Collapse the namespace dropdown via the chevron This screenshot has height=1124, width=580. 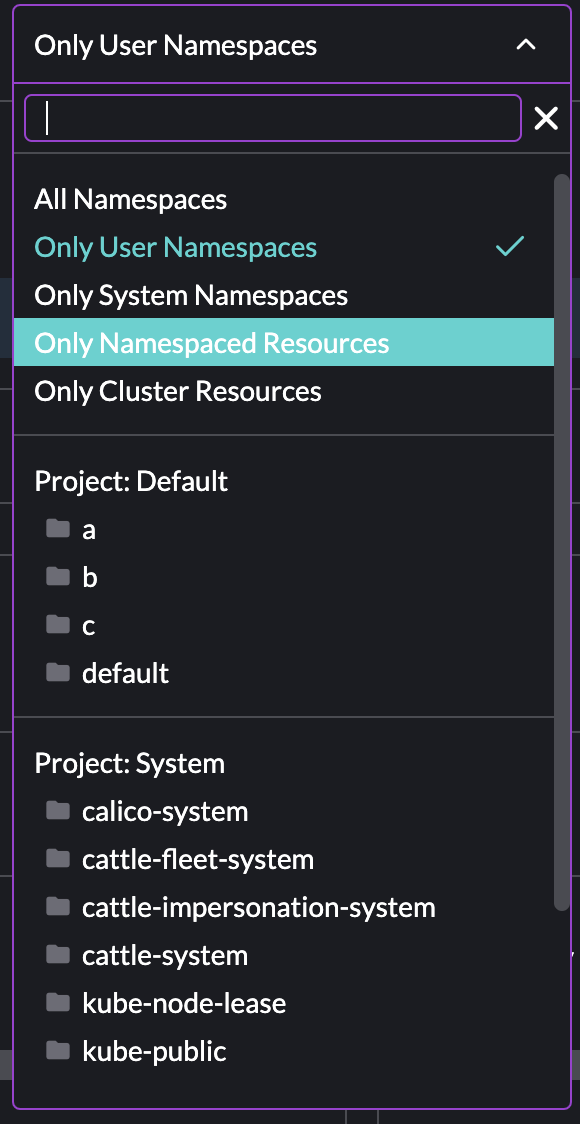(x=526, y=45)
